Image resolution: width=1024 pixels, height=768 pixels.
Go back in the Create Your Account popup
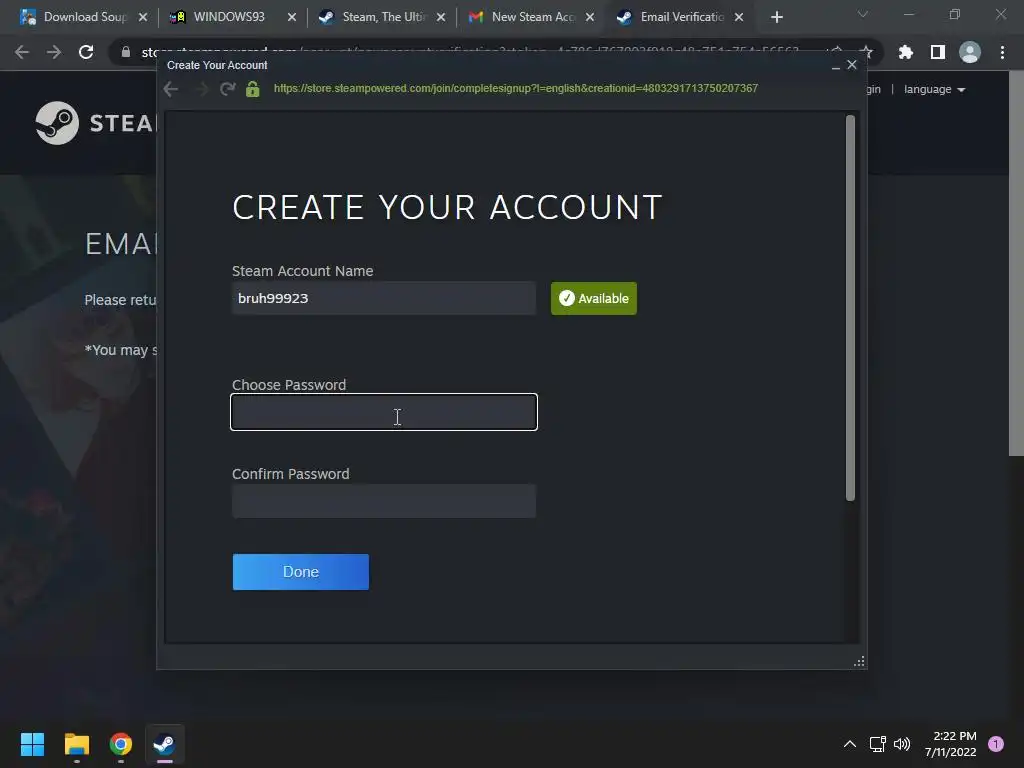pyautogui.click(x=171, y=89)
